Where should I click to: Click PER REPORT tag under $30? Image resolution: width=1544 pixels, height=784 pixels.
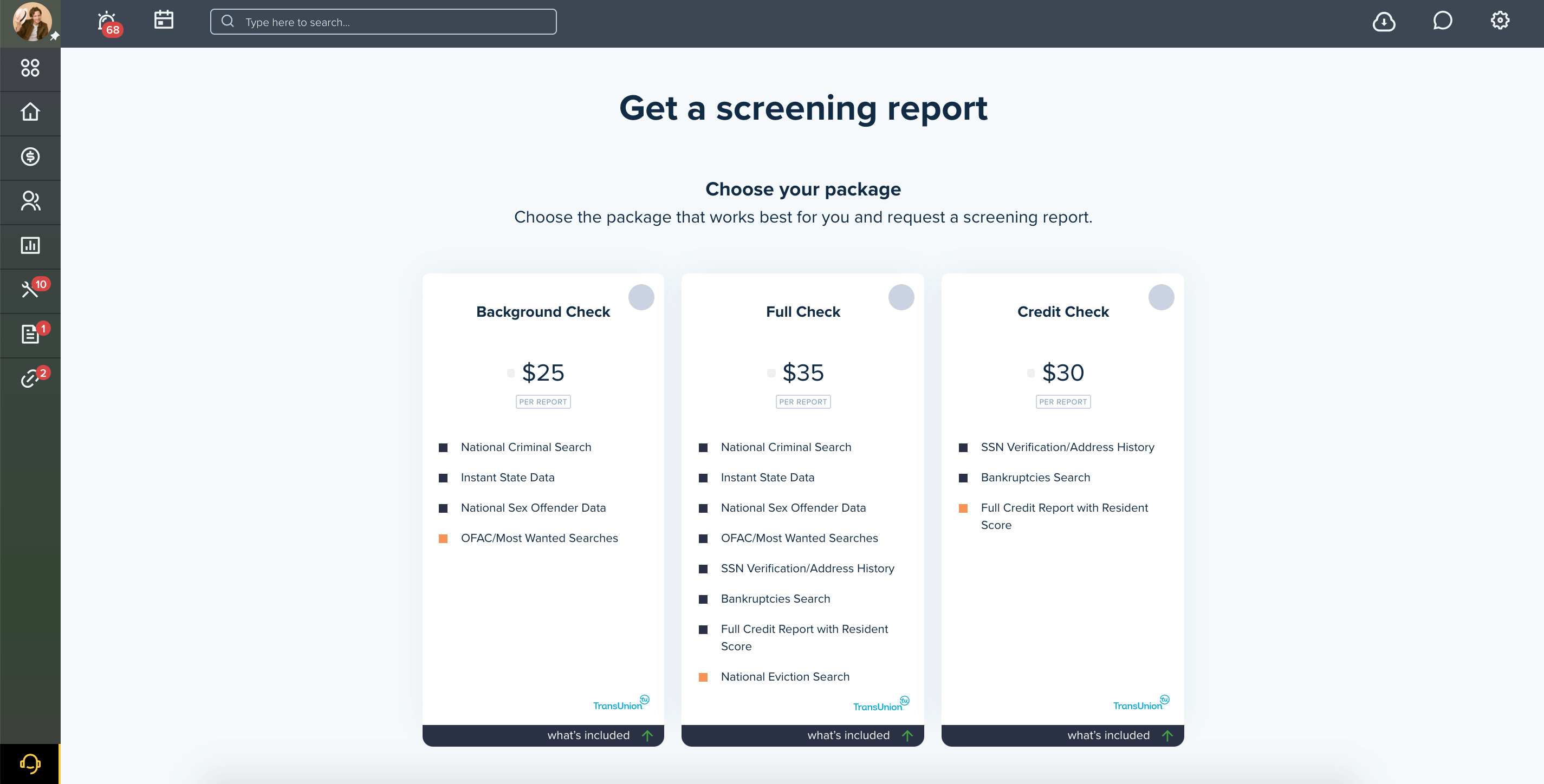coord(1063,402)
